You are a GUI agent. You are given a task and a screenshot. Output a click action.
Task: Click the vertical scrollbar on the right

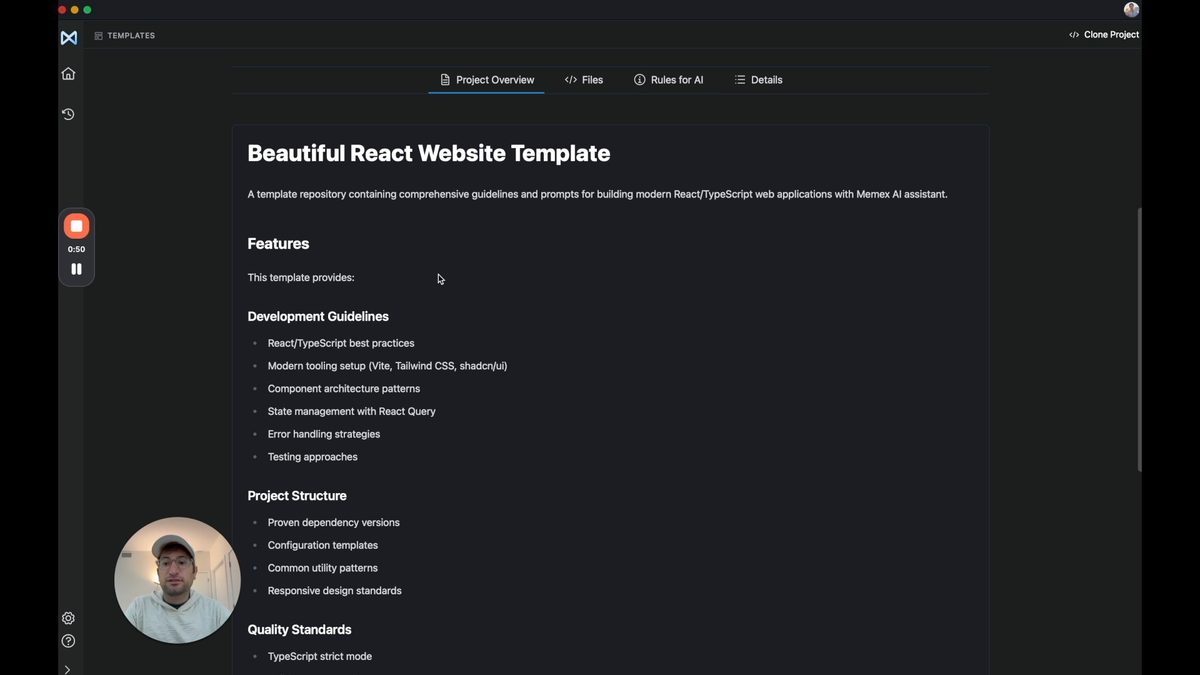(1139, 340)
